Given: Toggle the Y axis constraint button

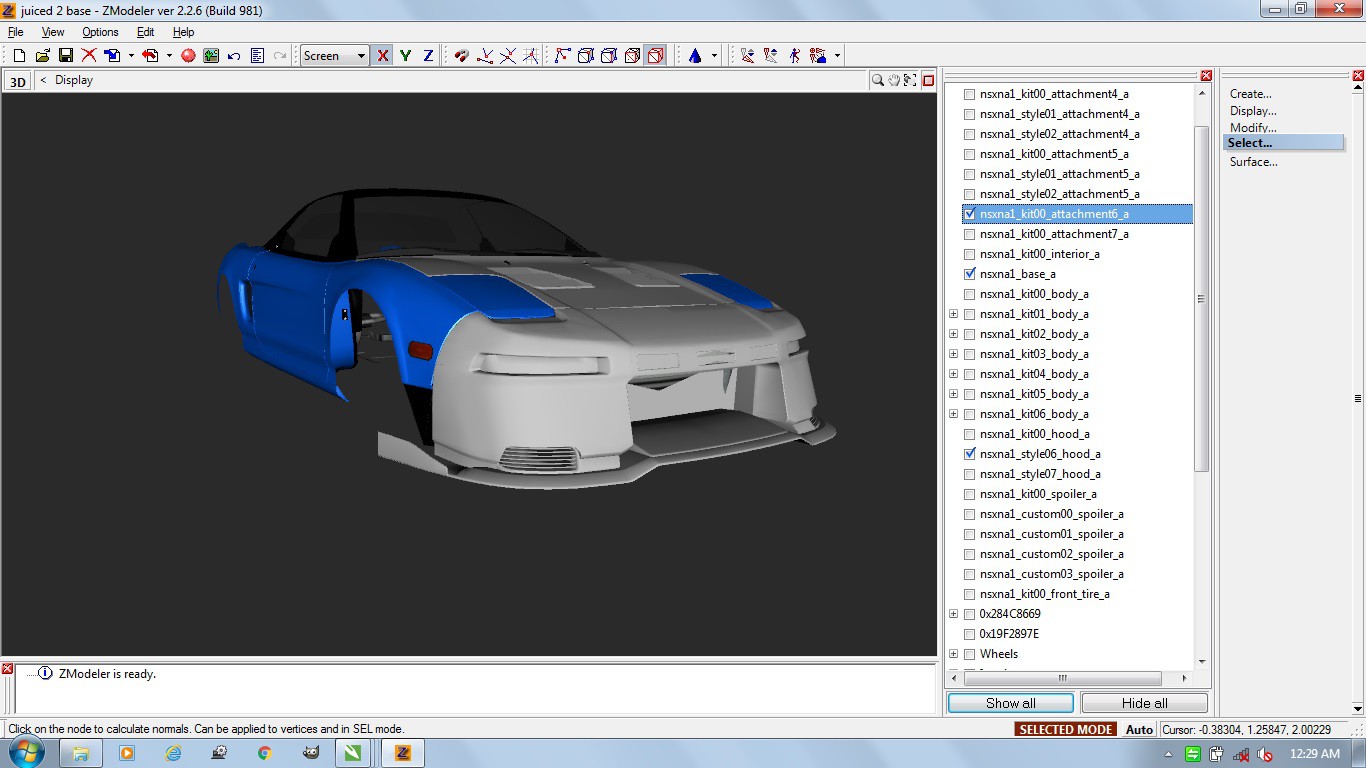Looking at the screenshot, I should 405,56.
